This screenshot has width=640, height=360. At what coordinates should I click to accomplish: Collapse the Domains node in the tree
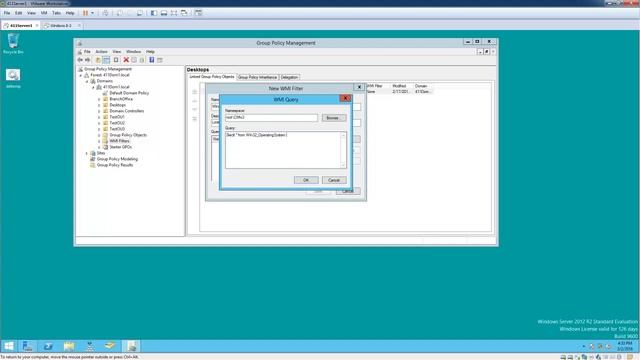click(x=87, y=81)
